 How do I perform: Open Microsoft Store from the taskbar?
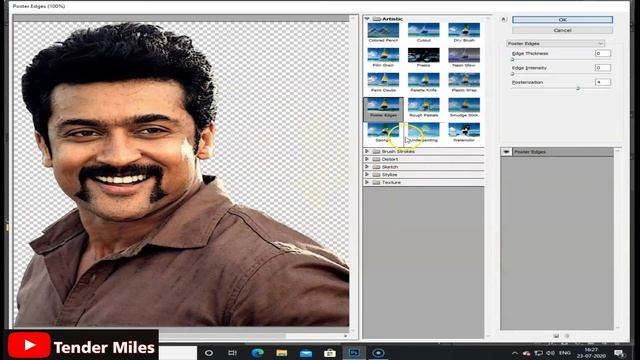click(x=330, y=353)
